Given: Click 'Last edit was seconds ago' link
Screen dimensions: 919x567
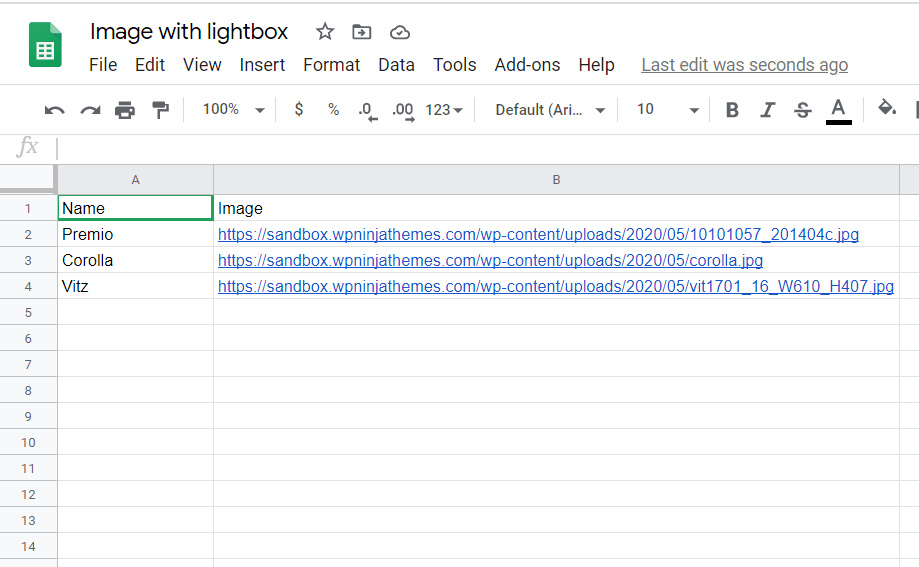Looking at the screenshot, I should (x=744, y=65).
